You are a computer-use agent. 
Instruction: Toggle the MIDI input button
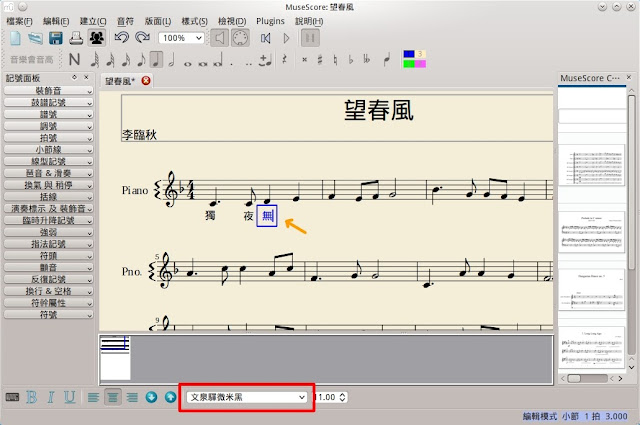240,38
